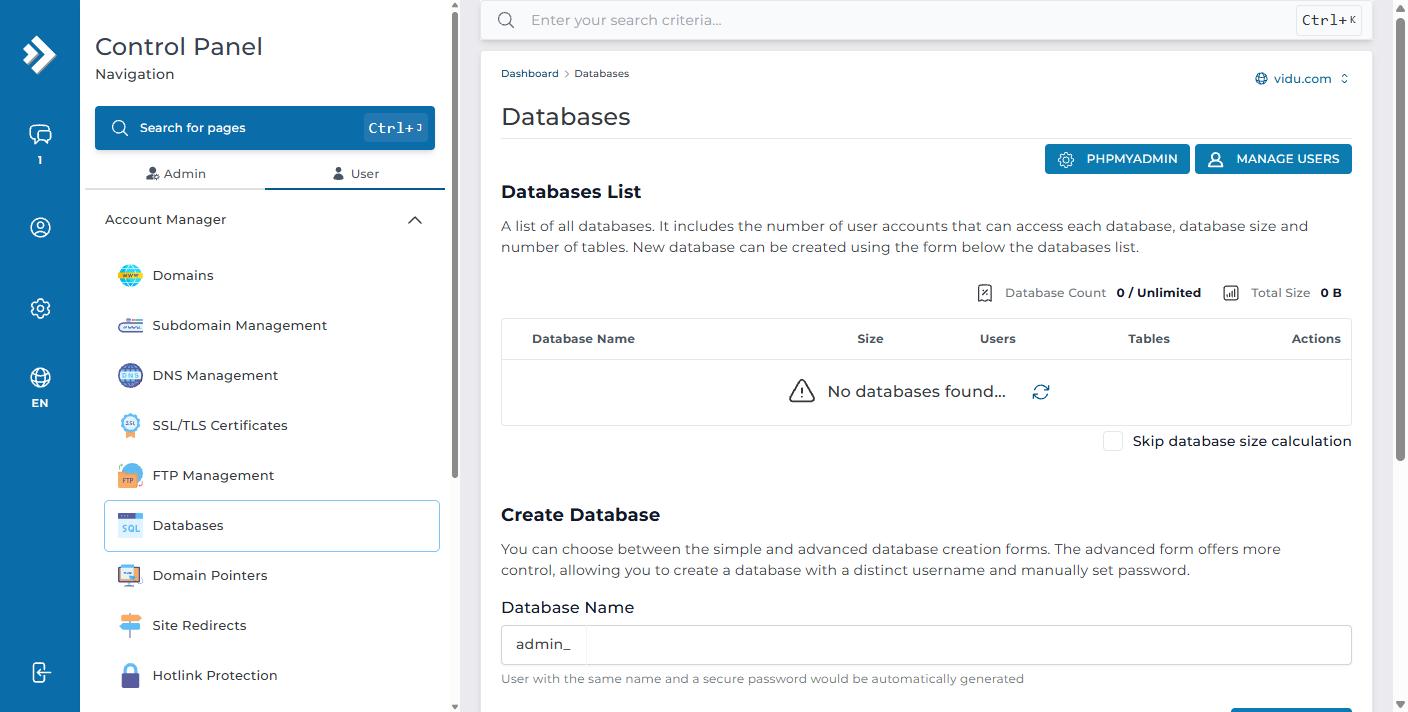
Task: Open FTP Management menu item
Action: 272,475
